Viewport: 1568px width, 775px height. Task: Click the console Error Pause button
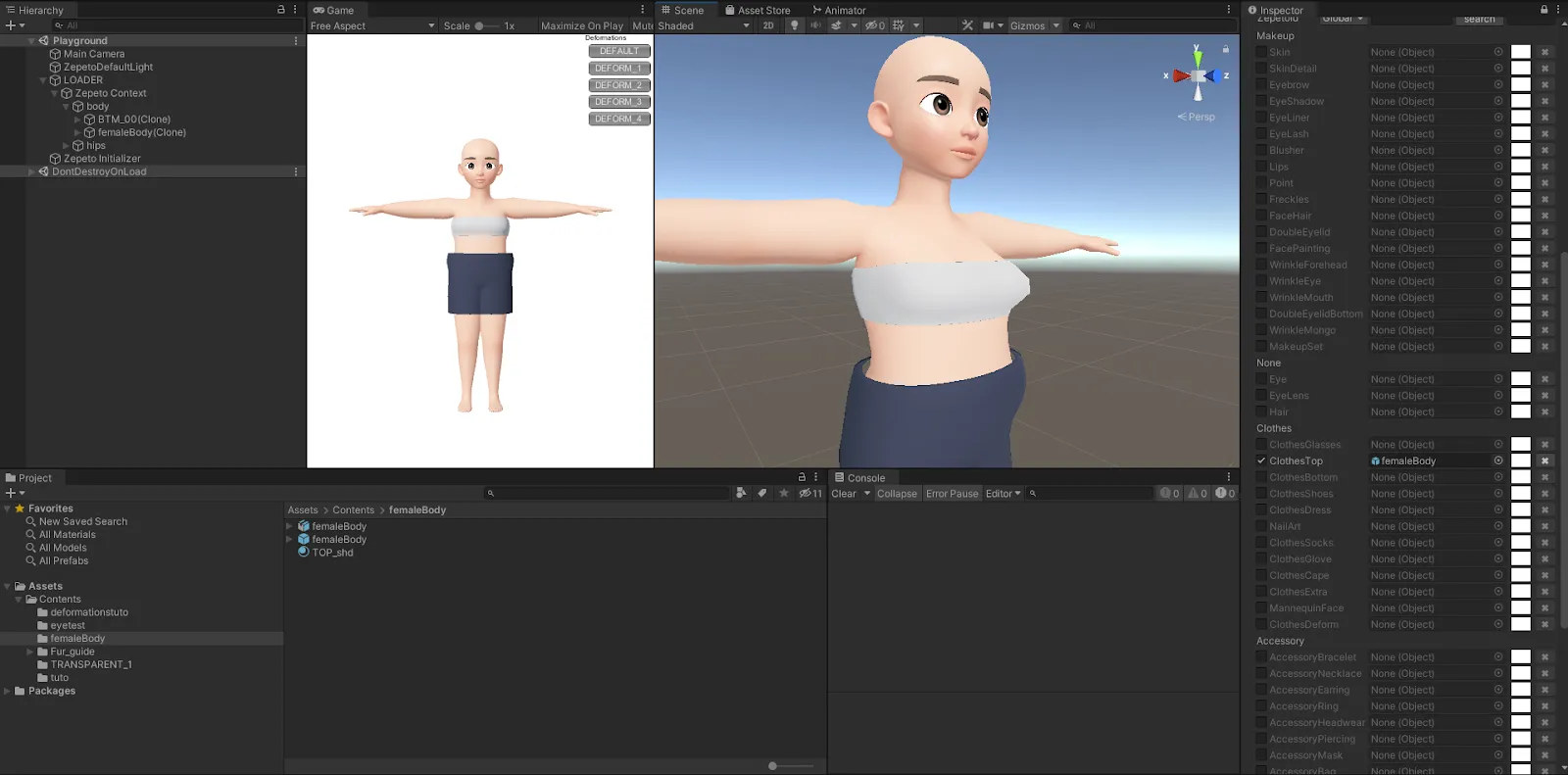(952, 493)
